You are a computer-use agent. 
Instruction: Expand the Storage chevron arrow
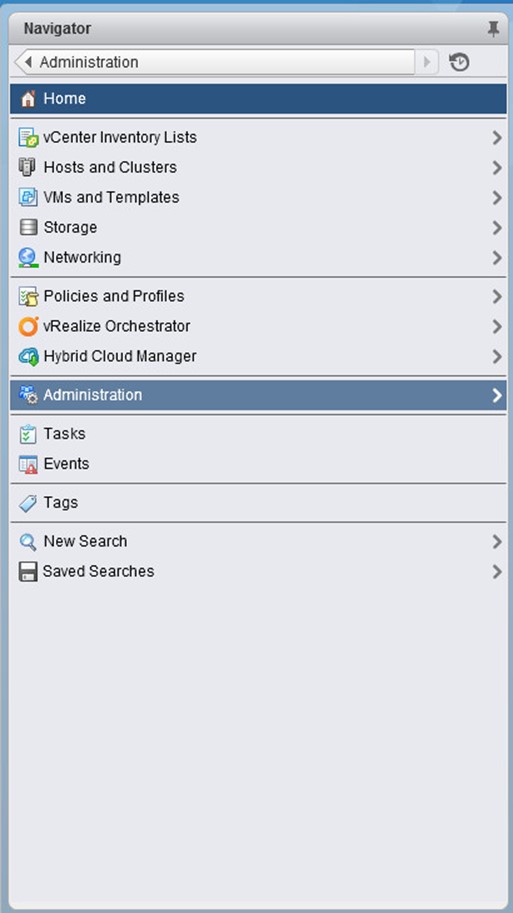[x=497, y=228]
